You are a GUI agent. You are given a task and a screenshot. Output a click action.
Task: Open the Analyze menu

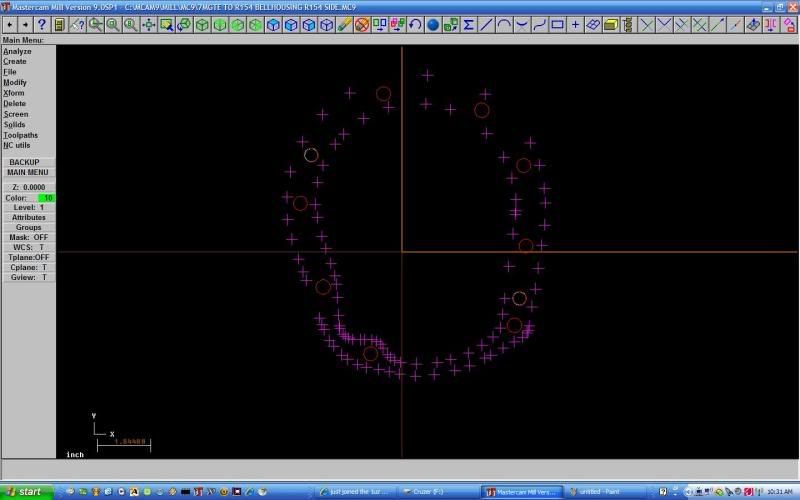pos(17,52)
